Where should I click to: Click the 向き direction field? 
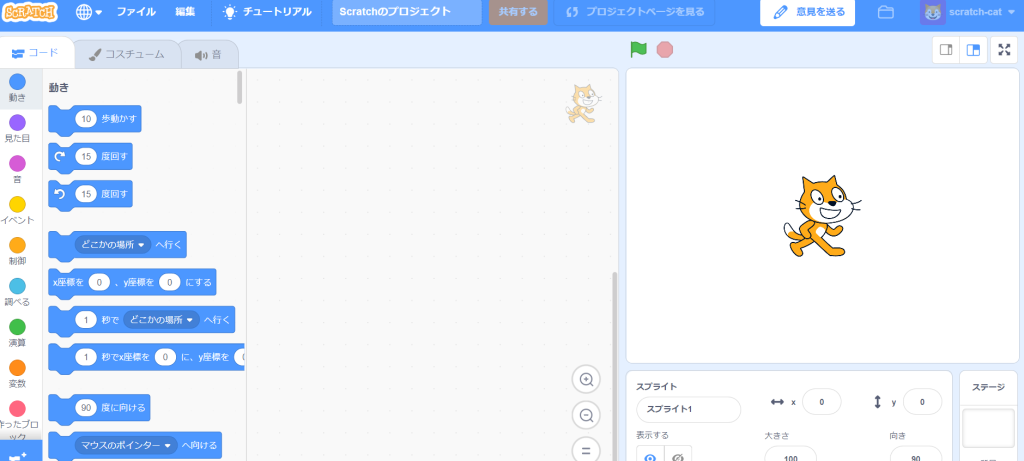point(916,455)
